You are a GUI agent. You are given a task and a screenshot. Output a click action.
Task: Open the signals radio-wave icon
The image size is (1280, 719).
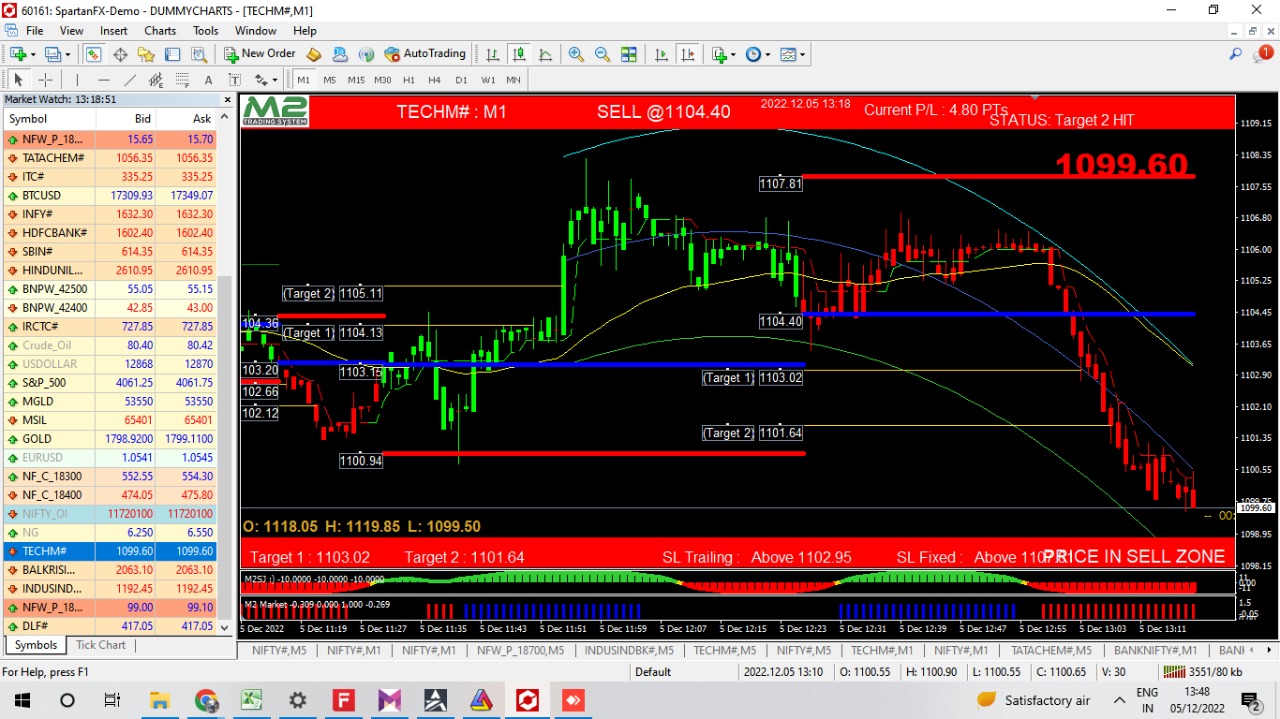pos(366,54)
